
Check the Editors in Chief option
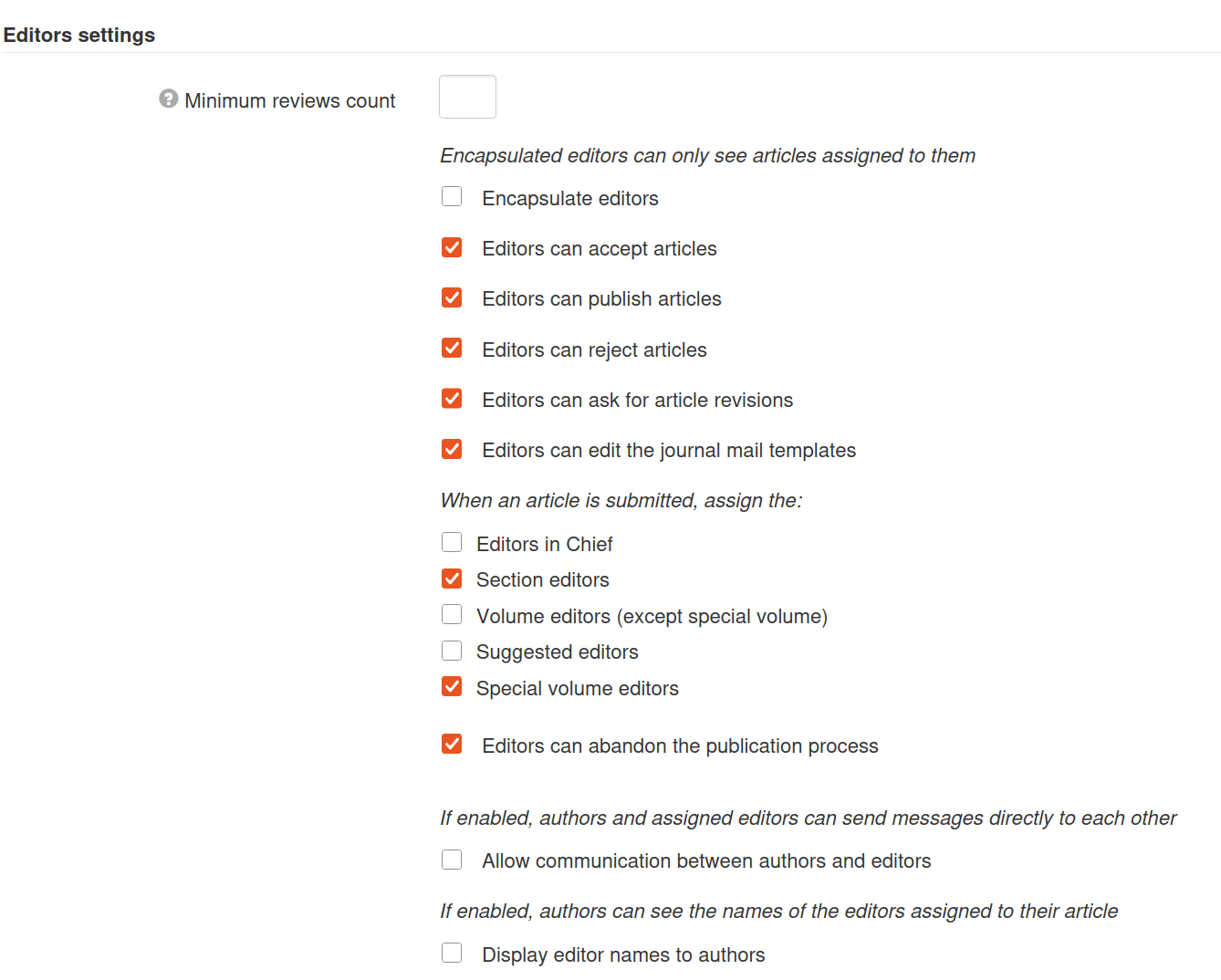(452, 543)
